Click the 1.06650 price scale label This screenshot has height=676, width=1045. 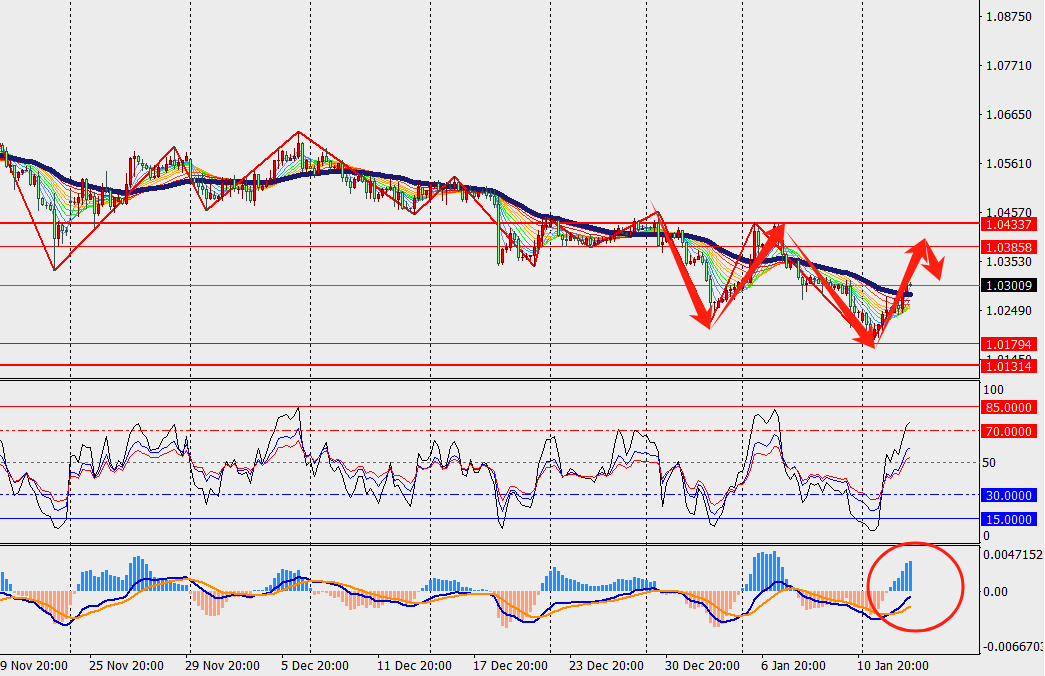(x=1008, y=115)
